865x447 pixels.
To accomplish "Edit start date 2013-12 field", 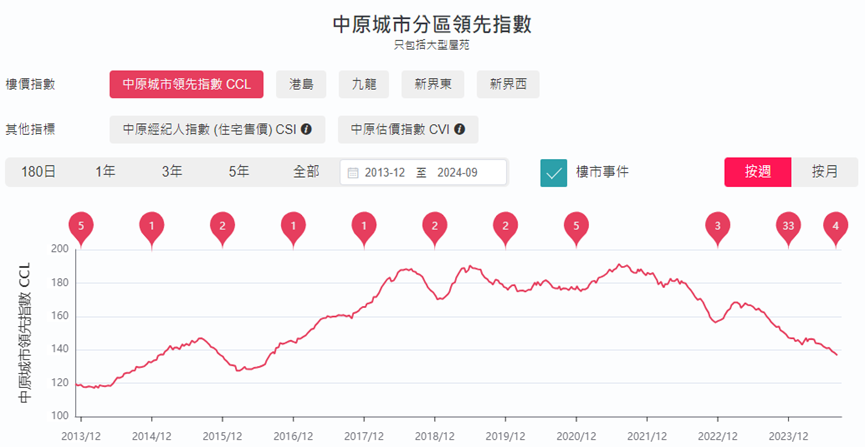I will coord(385,173).
